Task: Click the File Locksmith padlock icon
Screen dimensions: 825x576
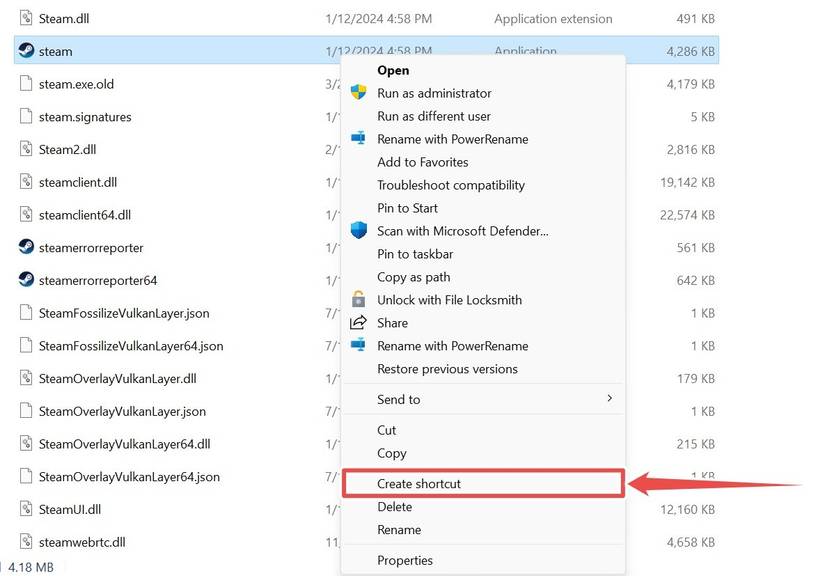Action: click(x=358, y=300)
